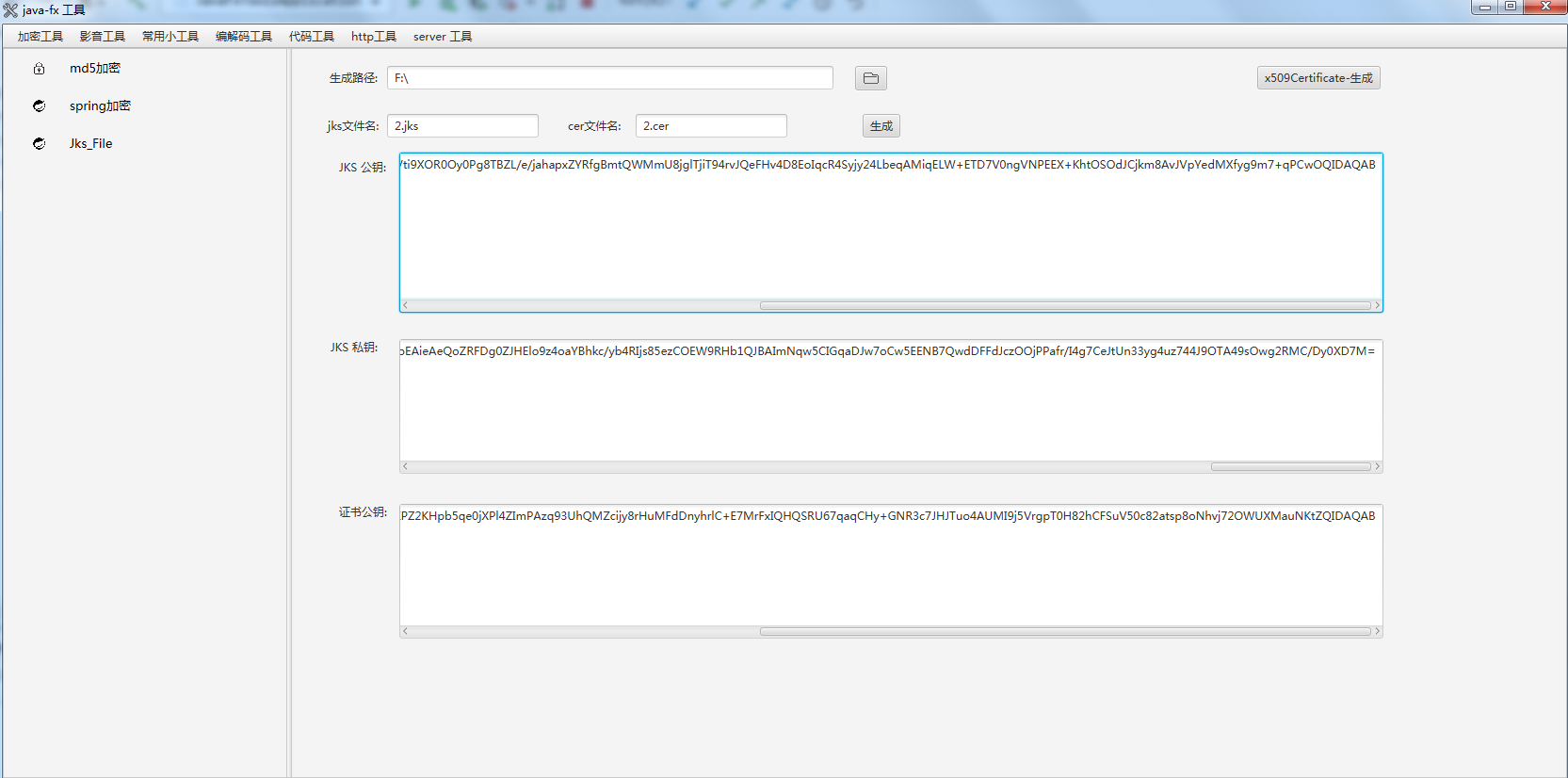1568x778 pixels.
Task: Open the 代码工具 menu
Action: [311, 37]
